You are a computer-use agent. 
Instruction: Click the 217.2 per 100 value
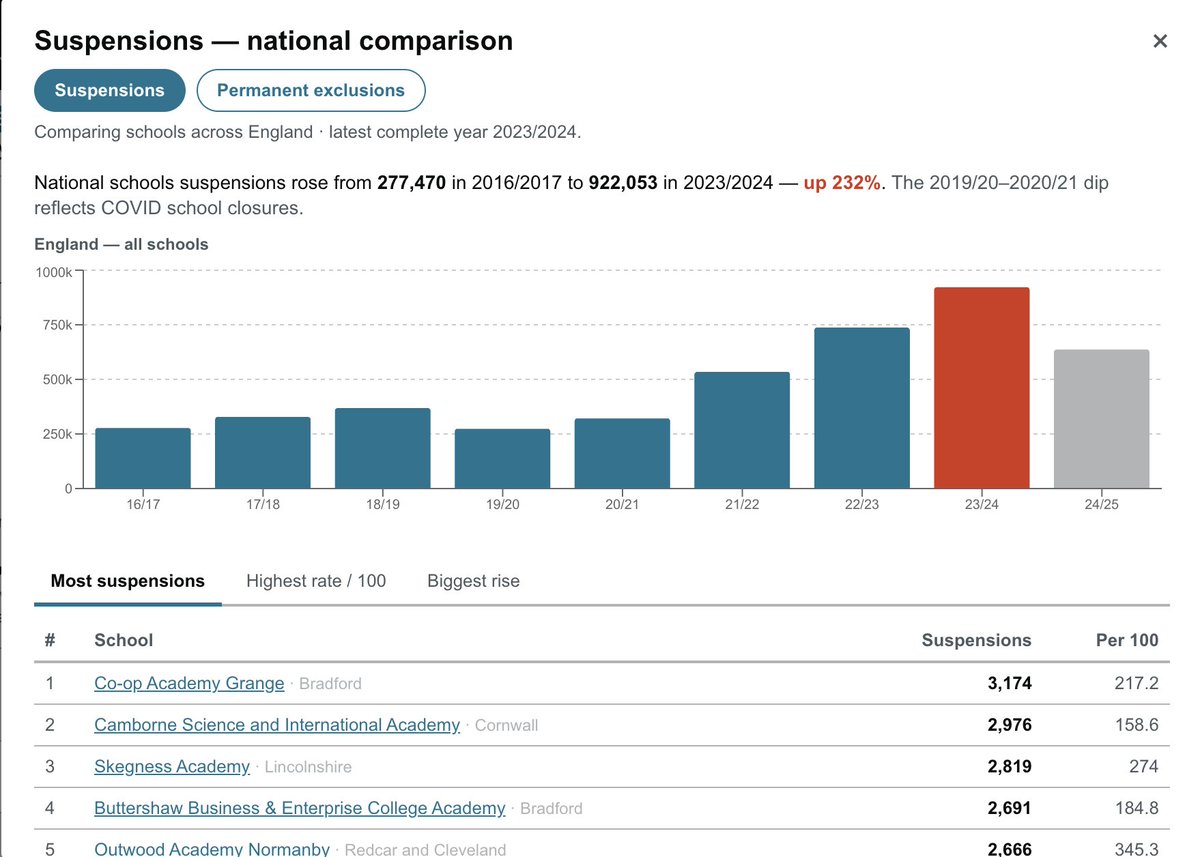click(1137, 683)
